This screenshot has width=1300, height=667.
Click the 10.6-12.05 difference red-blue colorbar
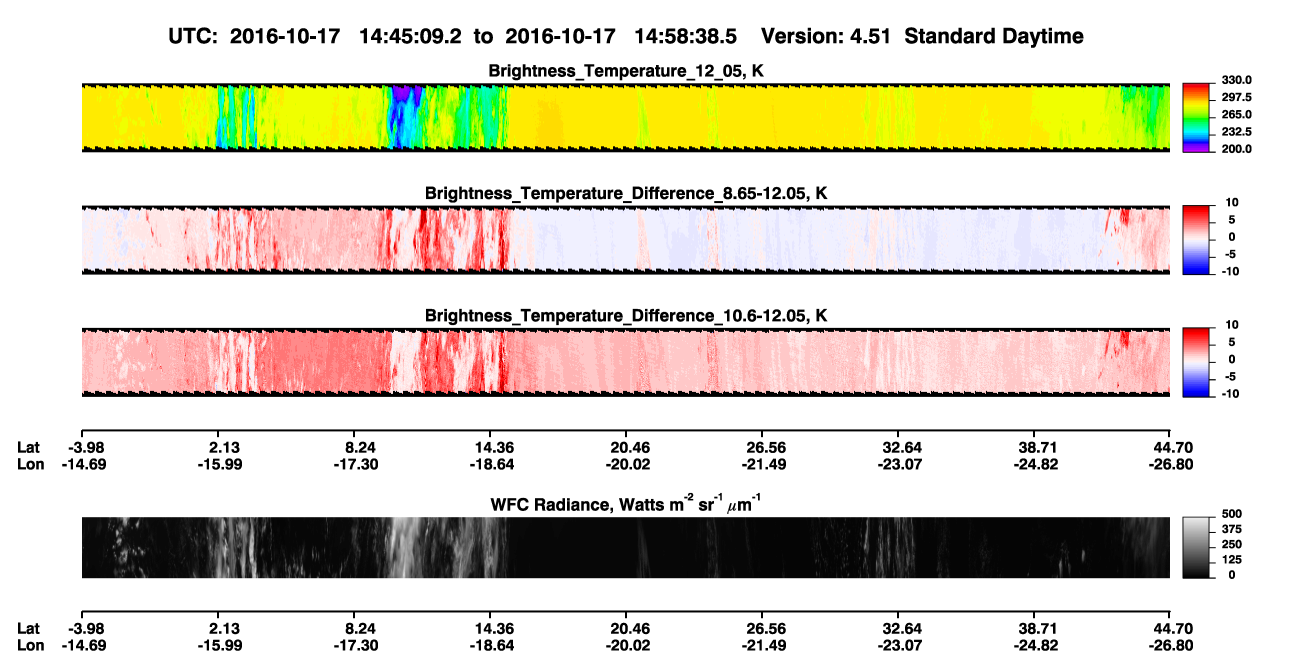click(x=1196, y=360)
